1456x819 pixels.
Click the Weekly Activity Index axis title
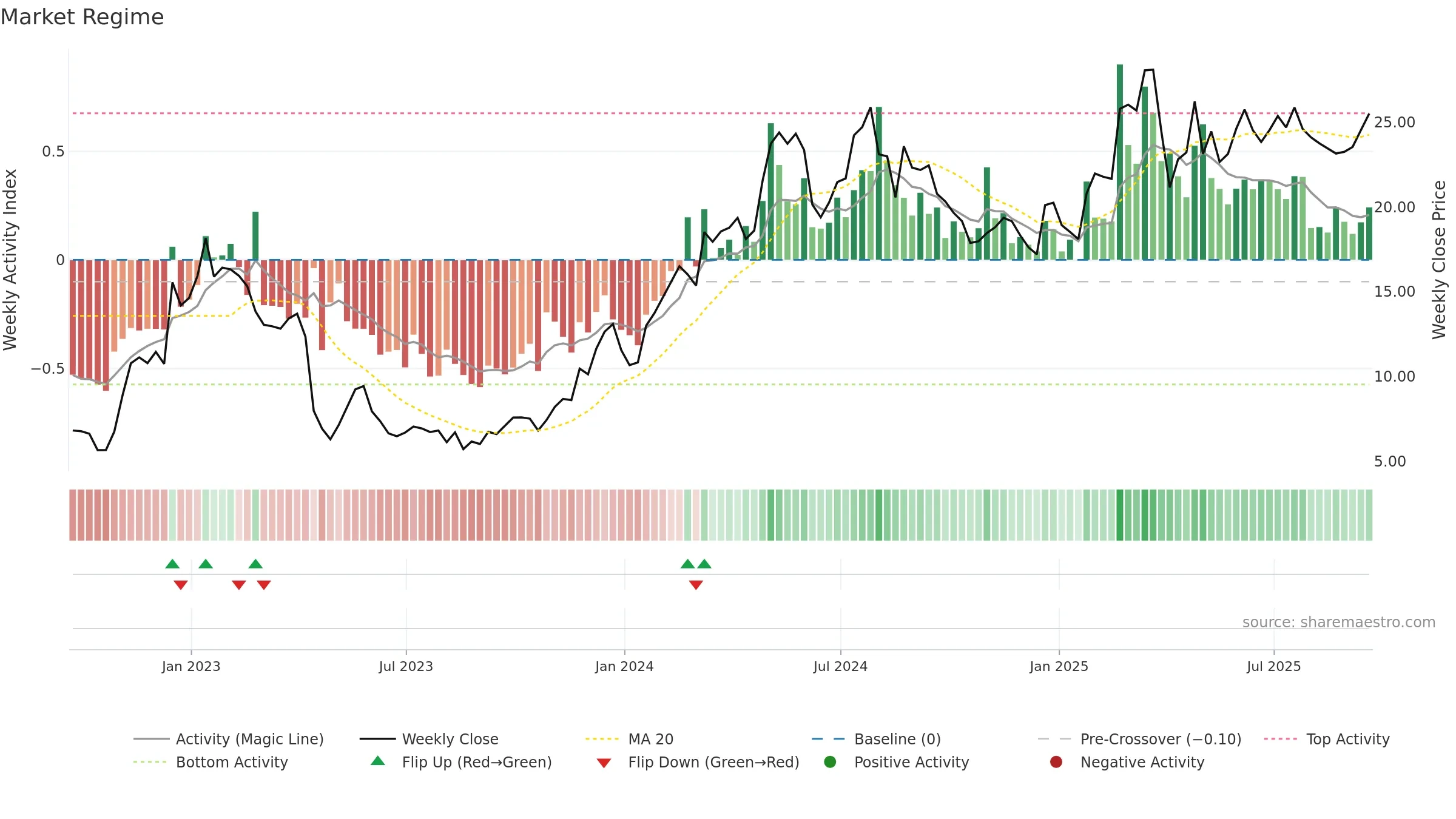pyautogui.click(x=10, y=260)
